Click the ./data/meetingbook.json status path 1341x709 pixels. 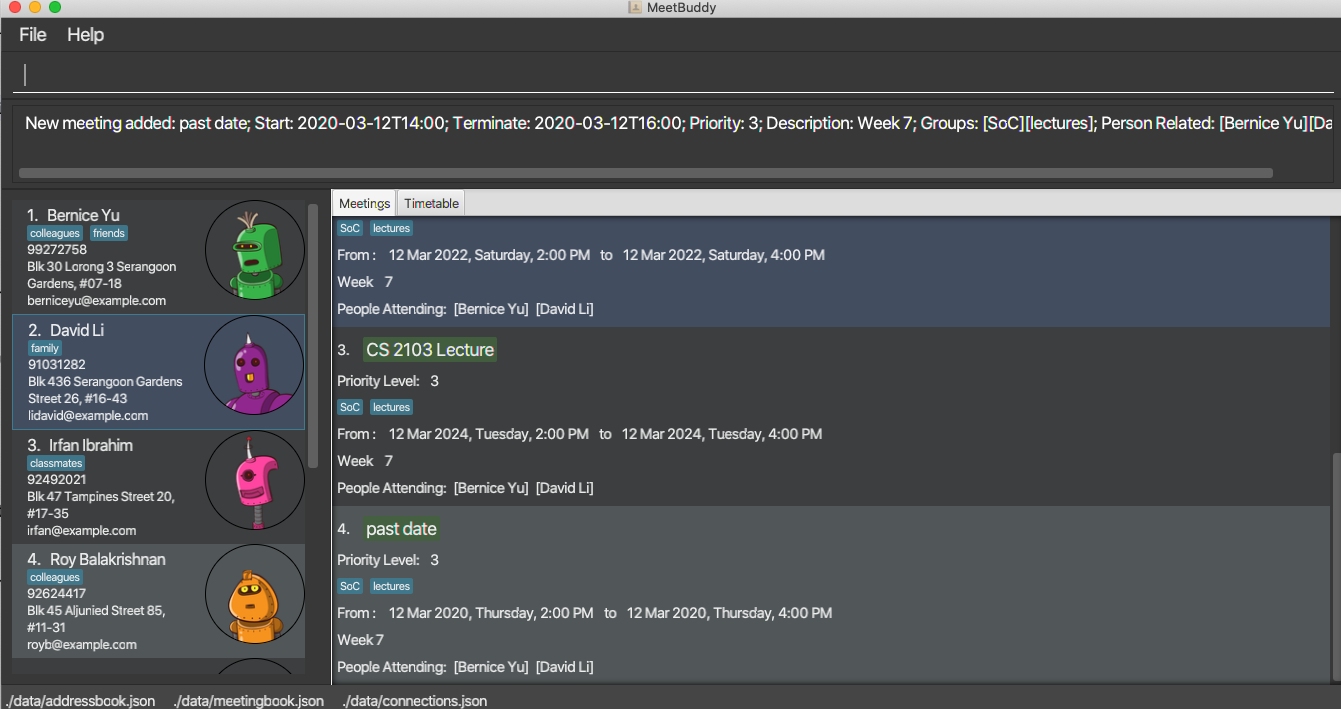249,701
